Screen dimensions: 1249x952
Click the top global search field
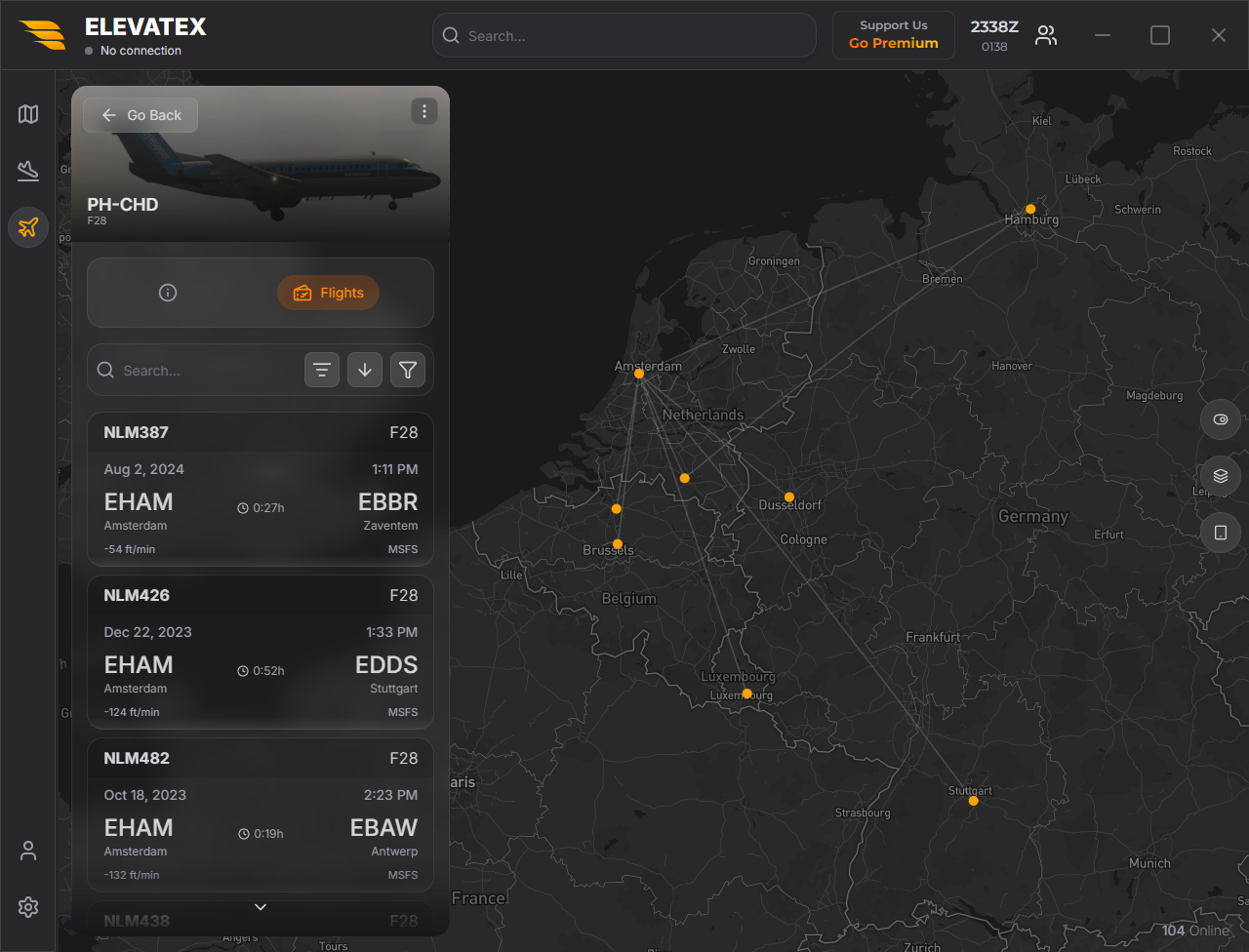tap(624, 36)
